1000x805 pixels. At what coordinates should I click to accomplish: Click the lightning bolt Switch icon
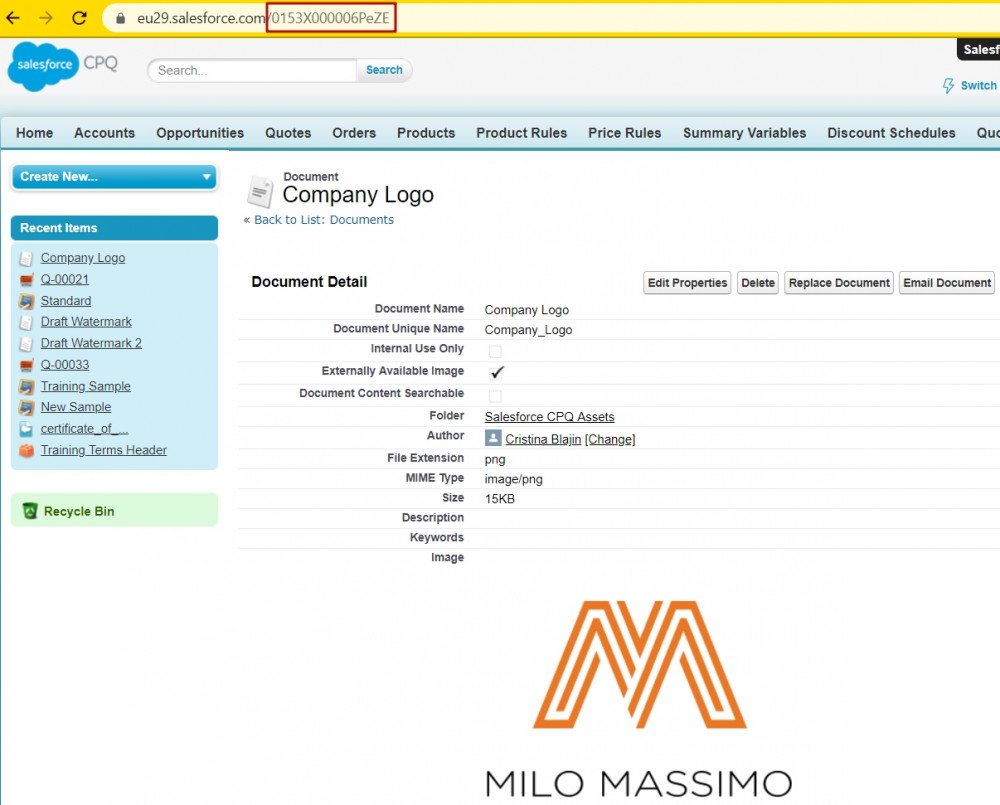(x=948, y=85)
